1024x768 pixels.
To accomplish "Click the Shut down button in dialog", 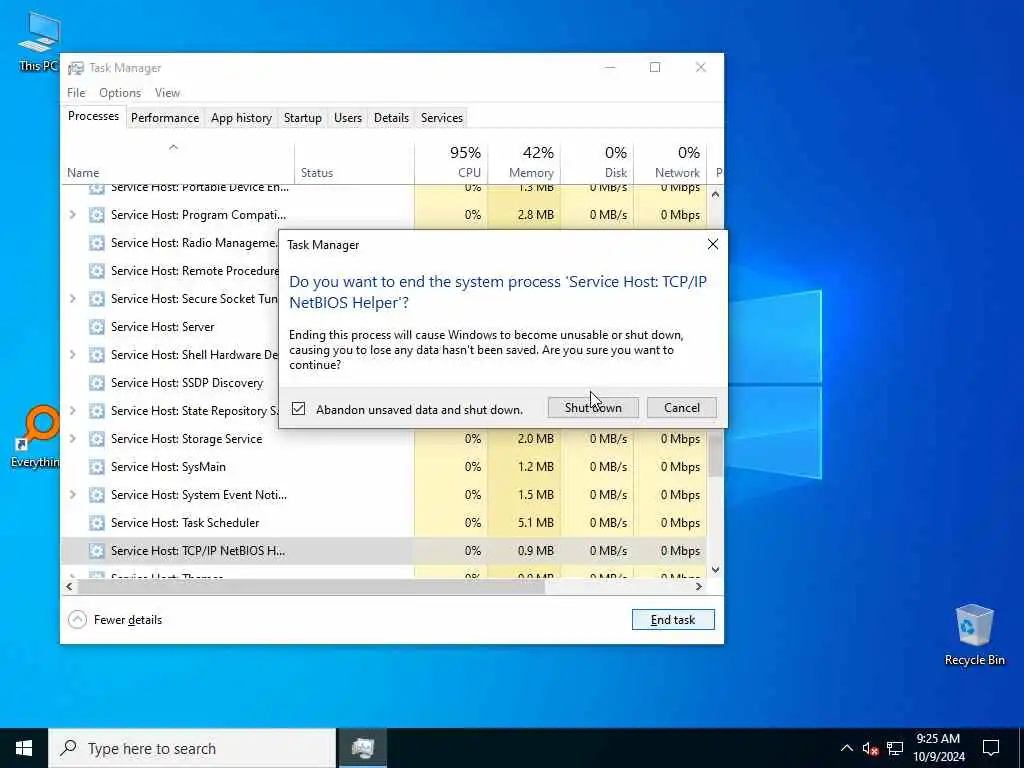I will (593, 408).
